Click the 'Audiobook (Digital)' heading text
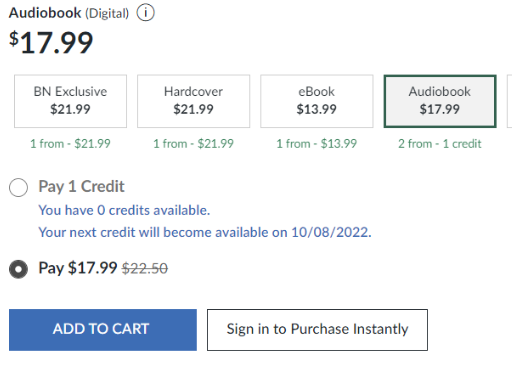This screenshot has height=370, width=512. tap(69, 13)
